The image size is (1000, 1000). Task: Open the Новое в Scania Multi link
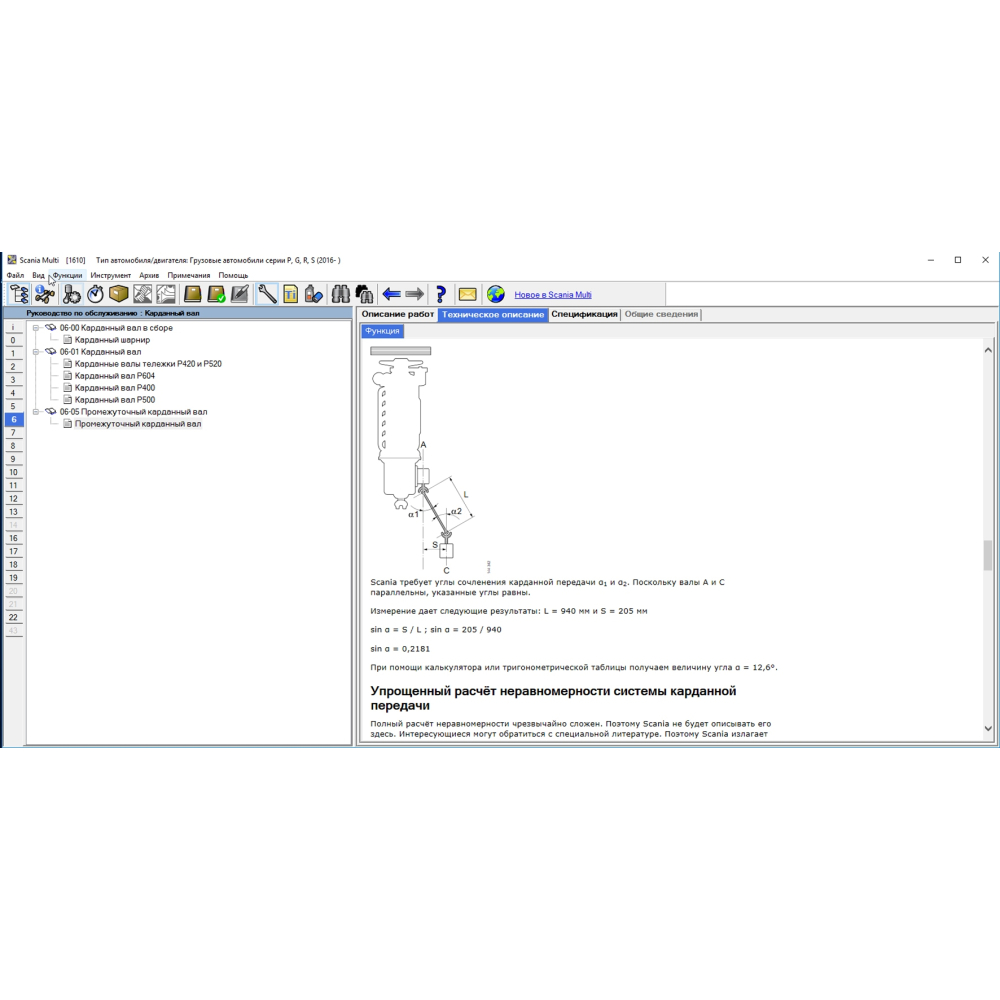(x=553, y=295)
